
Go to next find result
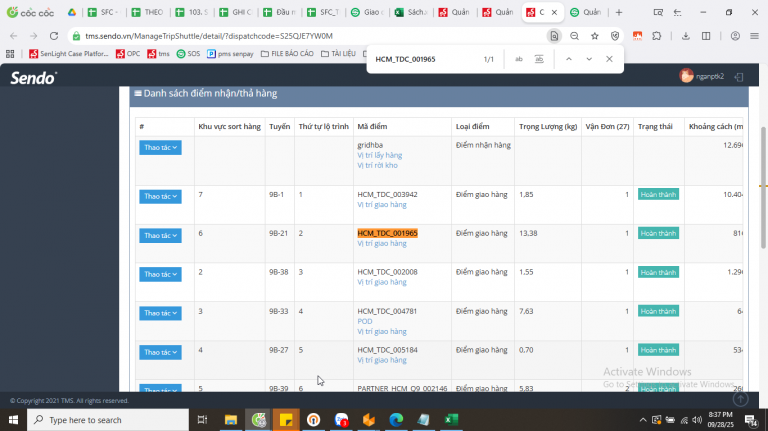point(589,59)
